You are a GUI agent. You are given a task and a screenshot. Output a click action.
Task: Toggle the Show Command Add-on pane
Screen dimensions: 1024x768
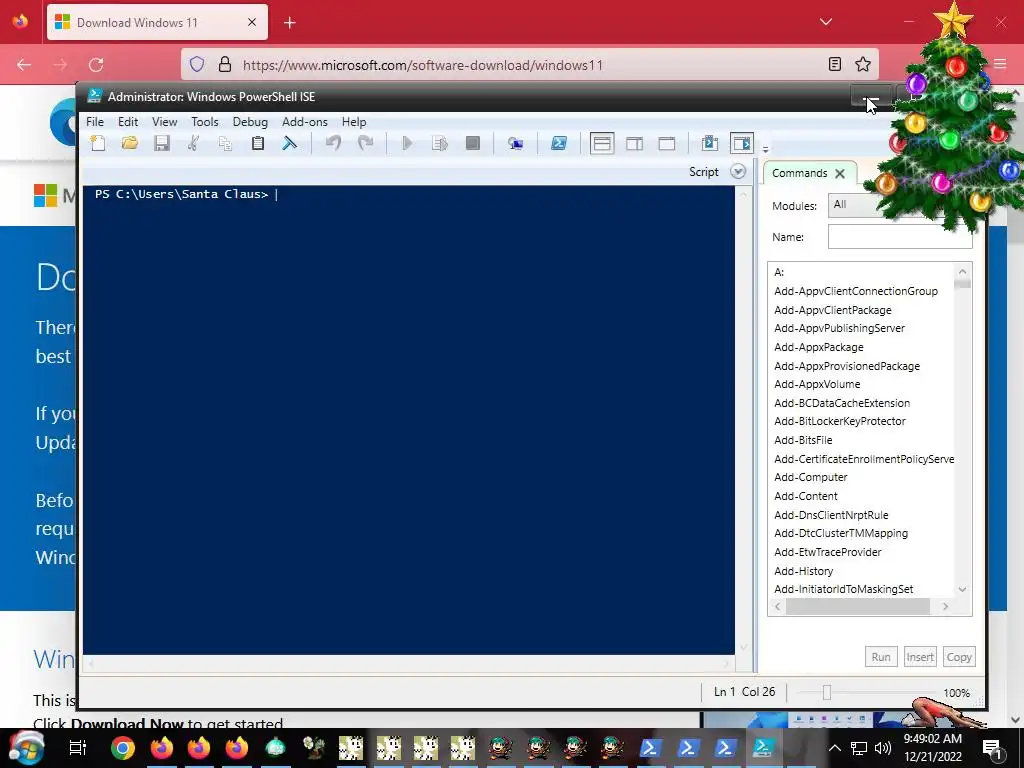click(742, 143)
